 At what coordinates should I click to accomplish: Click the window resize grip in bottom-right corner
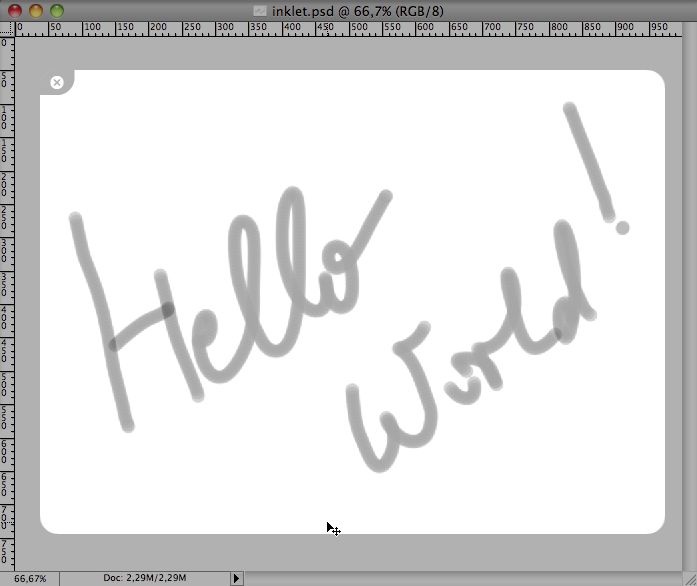click(x=688, y=578)
